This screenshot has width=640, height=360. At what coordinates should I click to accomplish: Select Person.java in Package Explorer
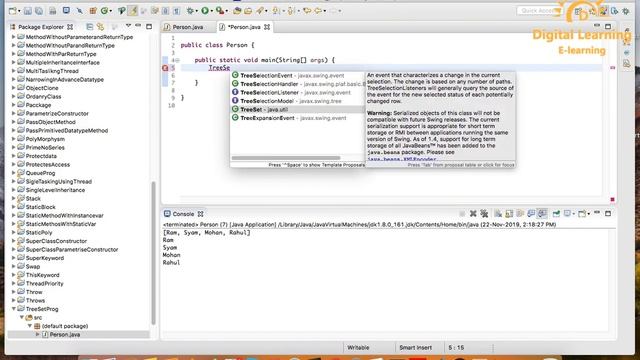coord(64,335)
